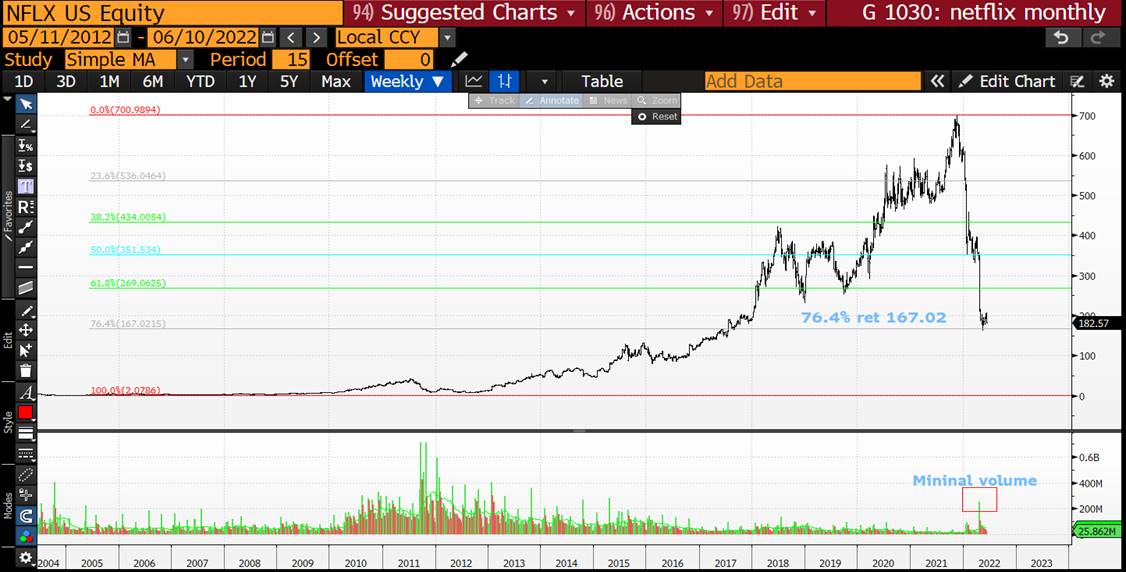Toggle the lock crosshair mode
The width and height of the screenshot is (1126, 572).
click(x=26, y=495)
